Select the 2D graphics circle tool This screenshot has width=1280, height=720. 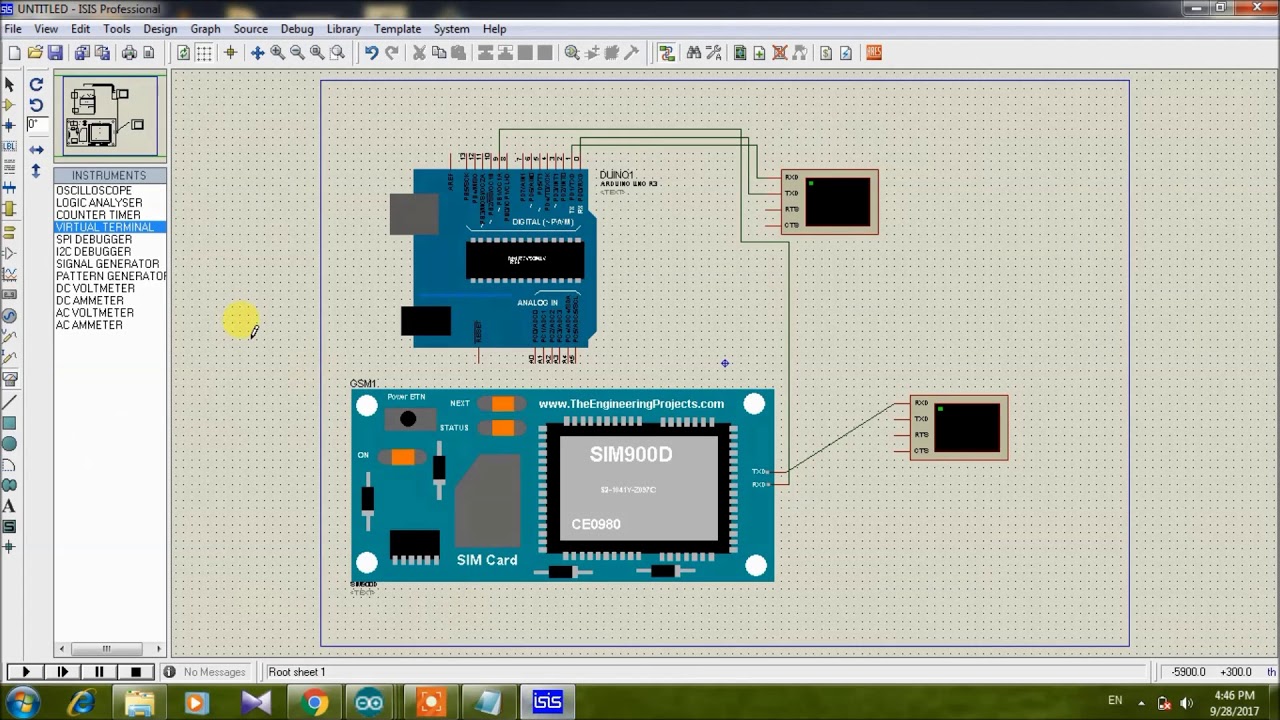tap(9, 444)
